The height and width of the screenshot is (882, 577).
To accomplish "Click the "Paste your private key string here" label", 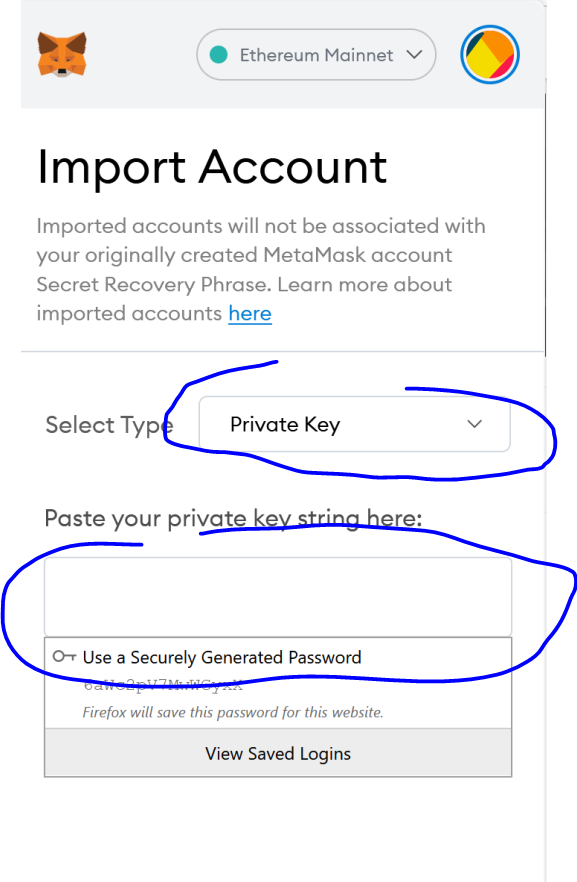I will point(233,519).
